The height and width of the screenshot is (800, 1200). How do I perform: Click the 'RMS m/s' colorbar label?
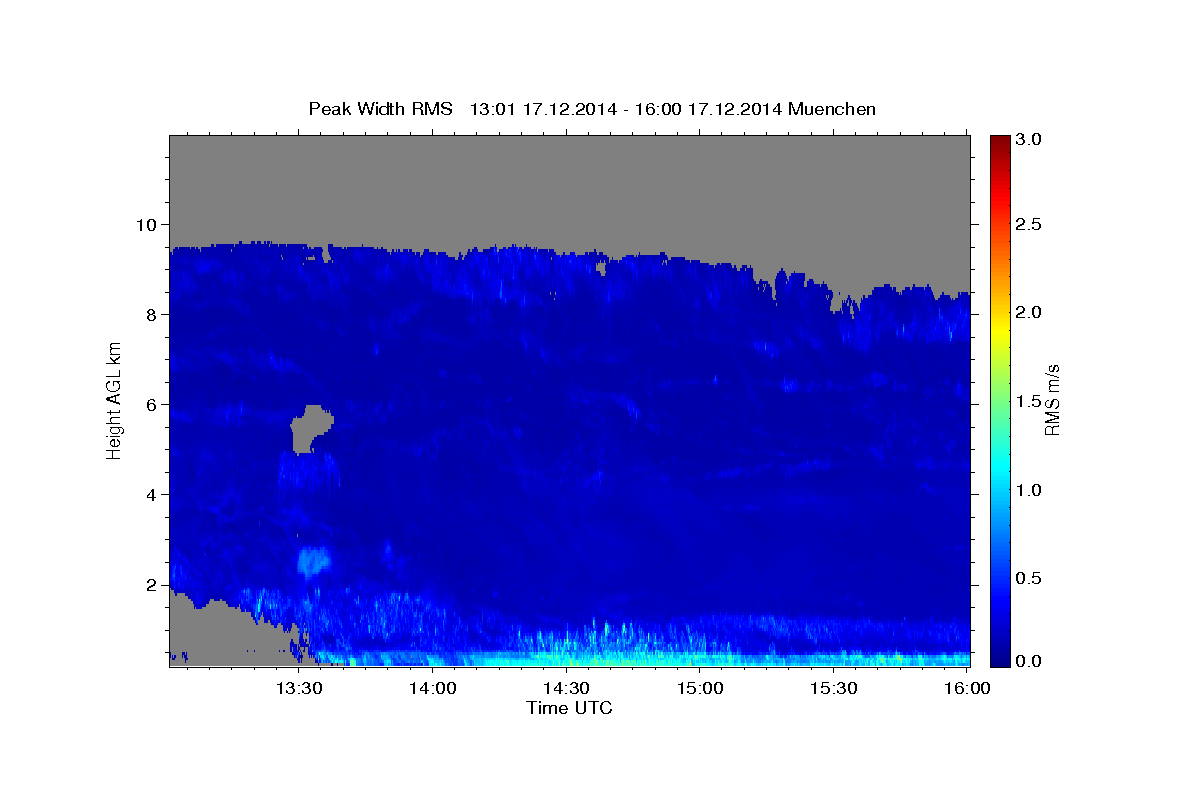[1051, 400]
